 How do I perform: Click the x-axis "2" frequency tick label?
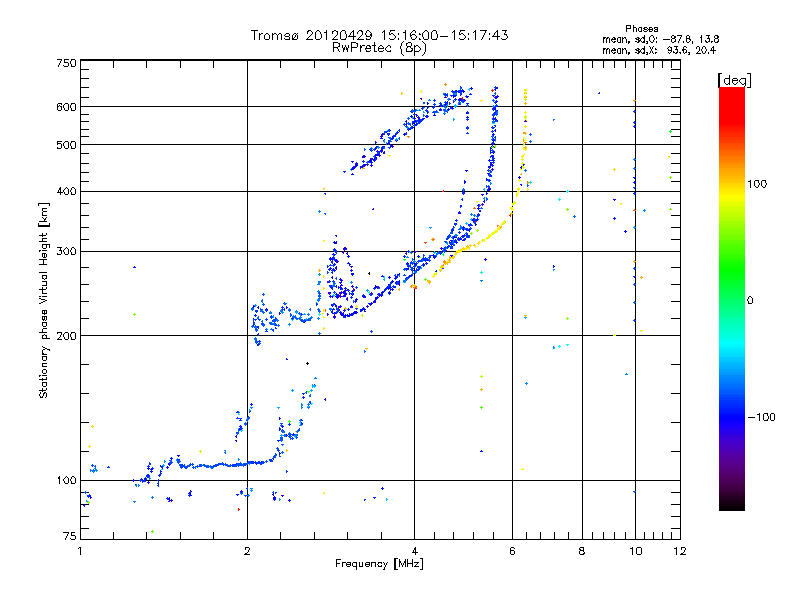click(x=247, y=551)
